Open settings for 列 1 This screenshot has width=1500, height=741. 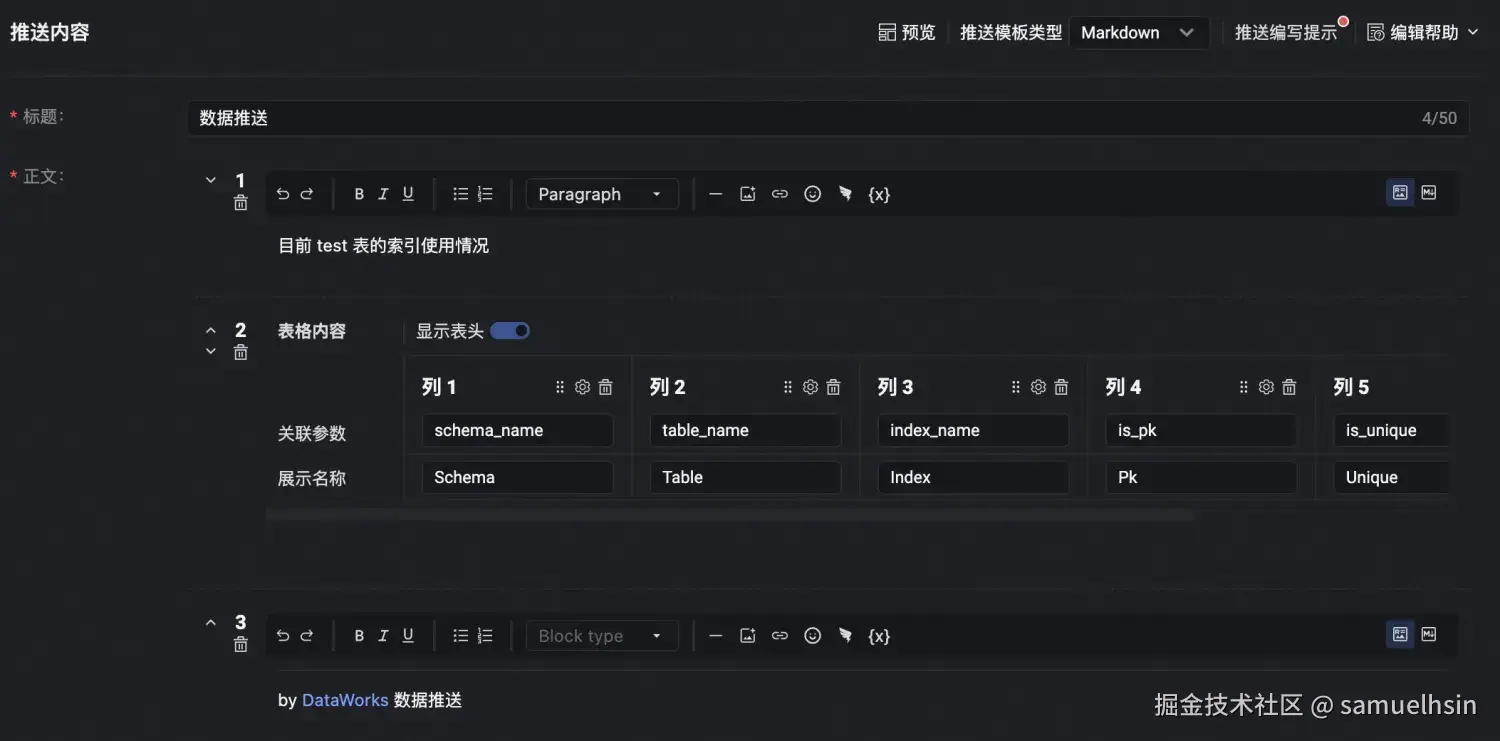tap(583, 387)
